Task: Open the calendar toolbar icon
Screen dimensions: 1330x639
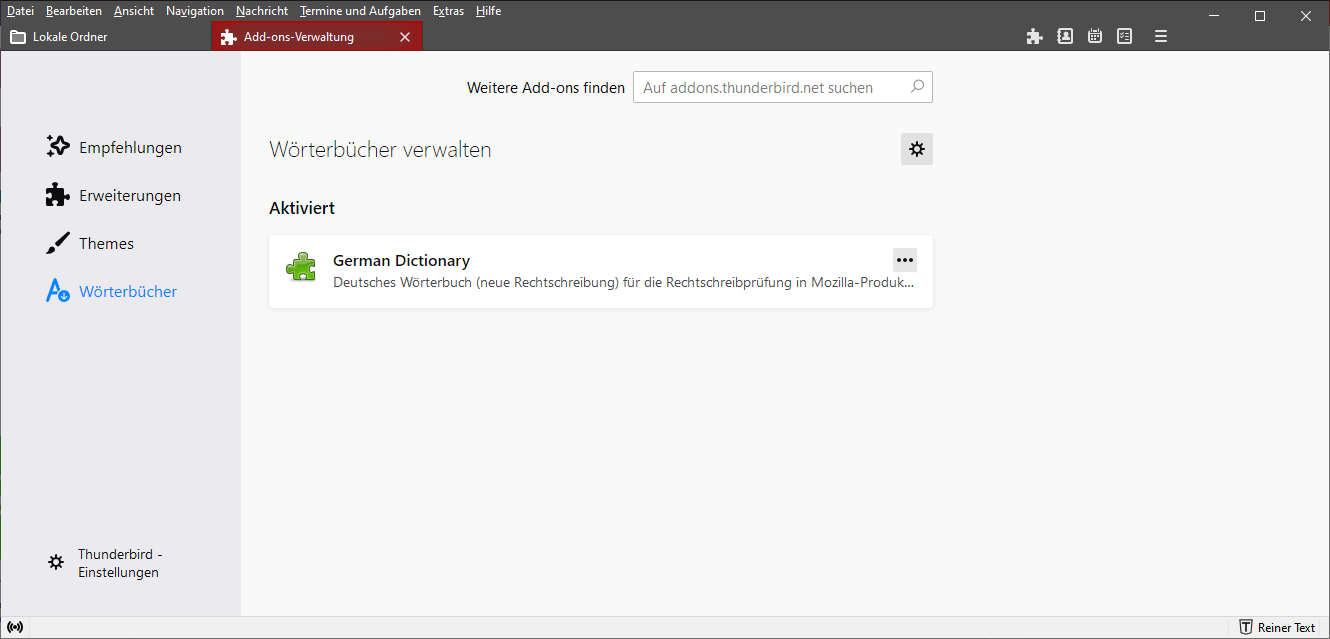Action: (1095, 36)
